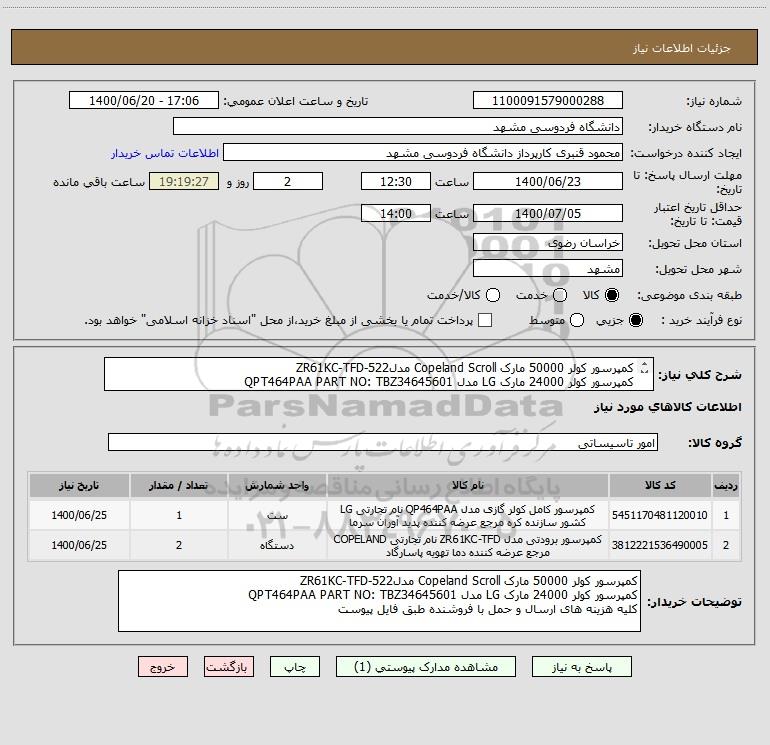This screenshot has height=745, width=770.
Task: Click the unit cell دستگاه
Action: tap(277, 545)
